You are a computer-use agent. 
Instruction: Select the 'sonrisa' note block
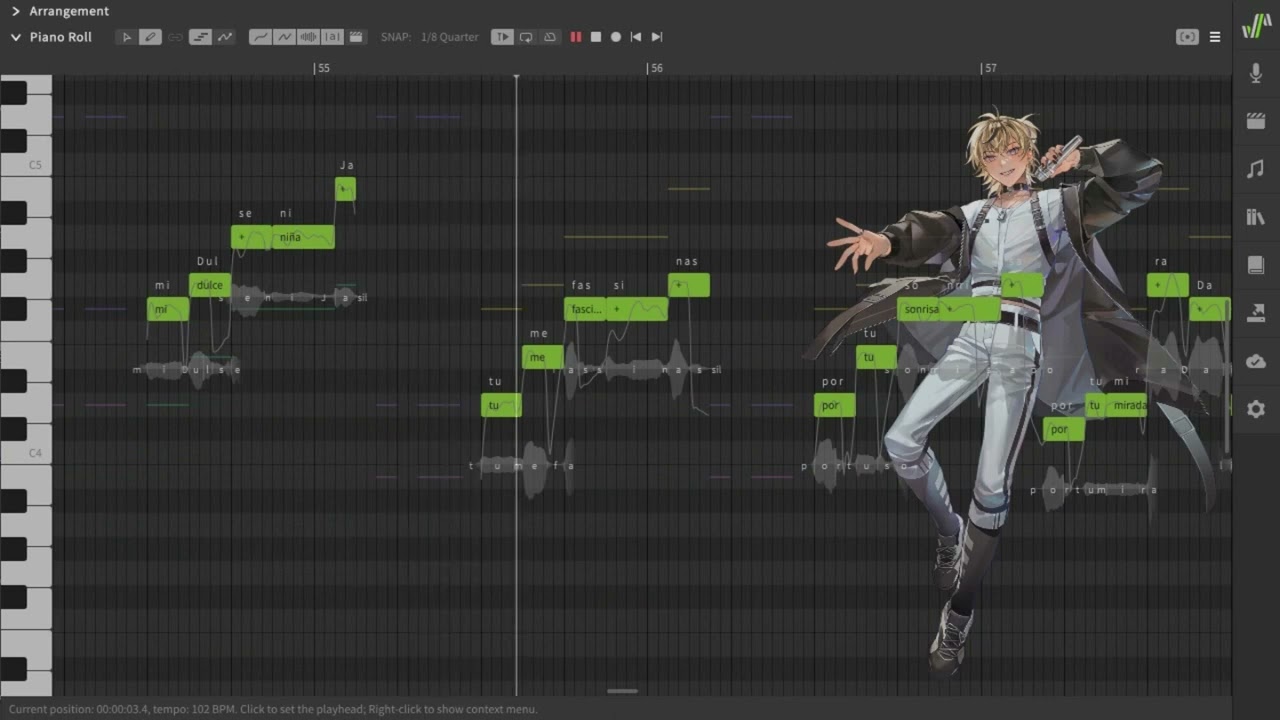[921, 309]
